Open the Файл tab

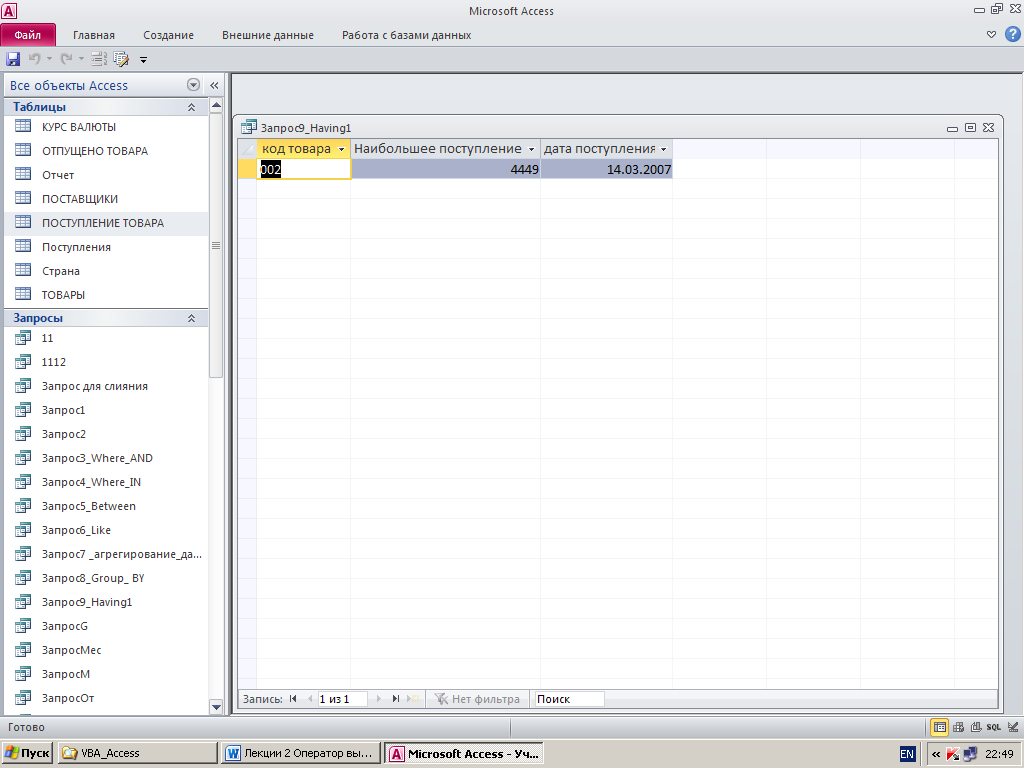tap(28, 35)
